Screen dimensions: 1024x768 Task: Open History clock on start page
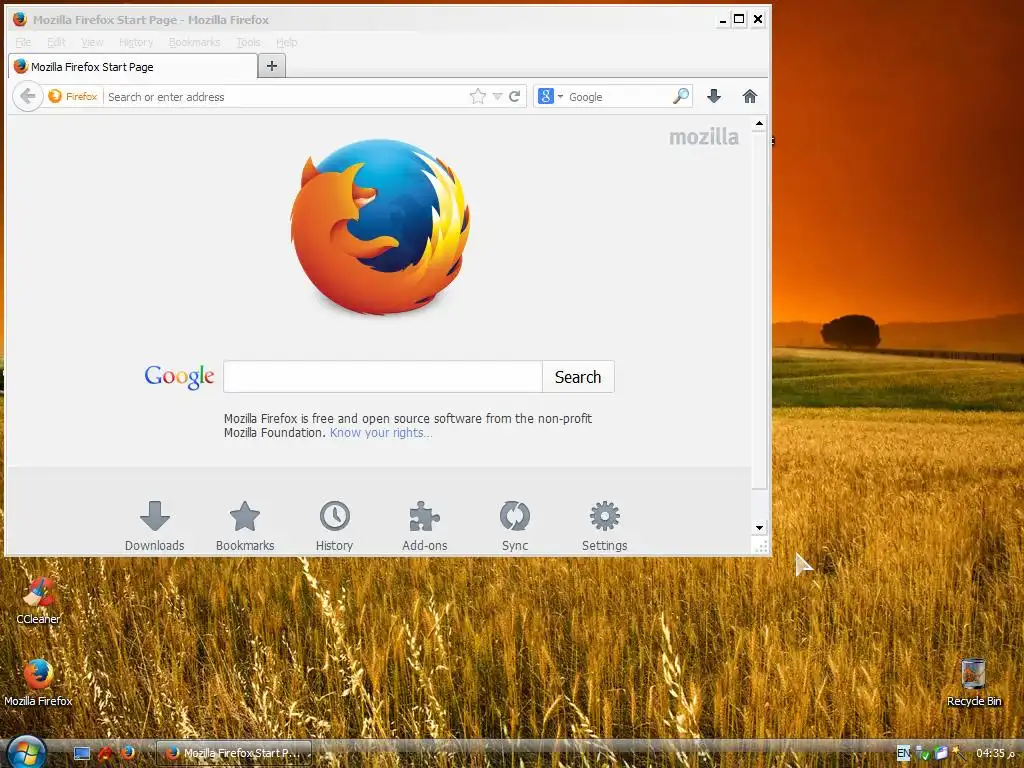tap(334, 526)
